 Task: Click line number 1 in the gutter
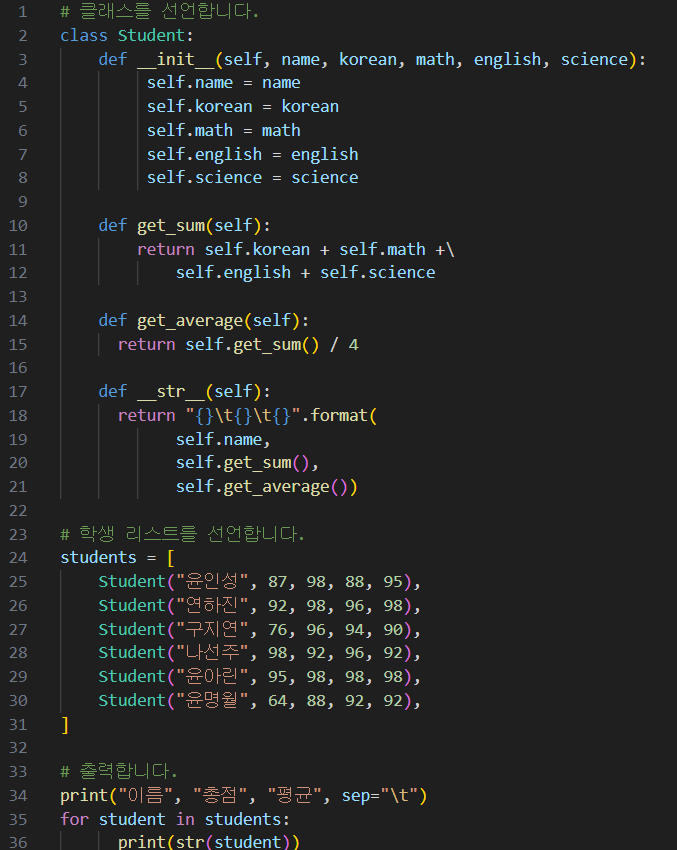(22, 11)
